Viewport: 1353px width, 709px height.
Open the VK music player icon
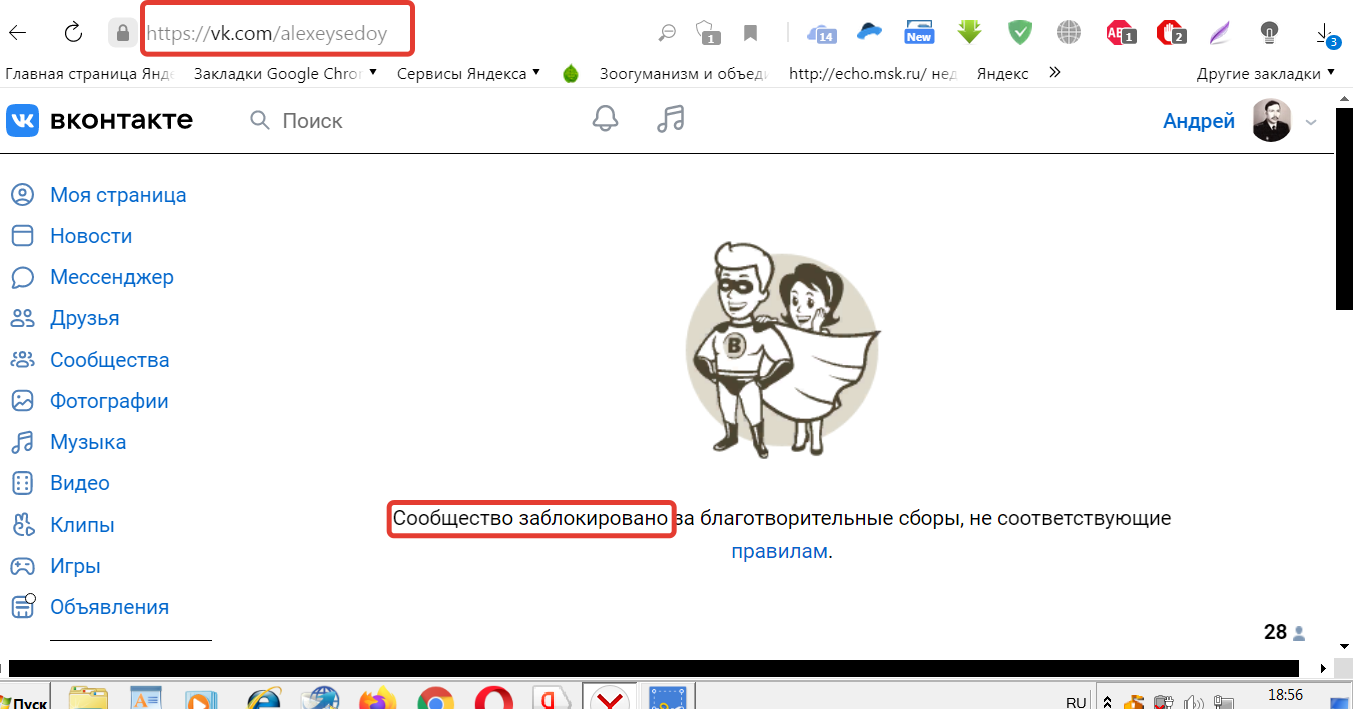670,120
